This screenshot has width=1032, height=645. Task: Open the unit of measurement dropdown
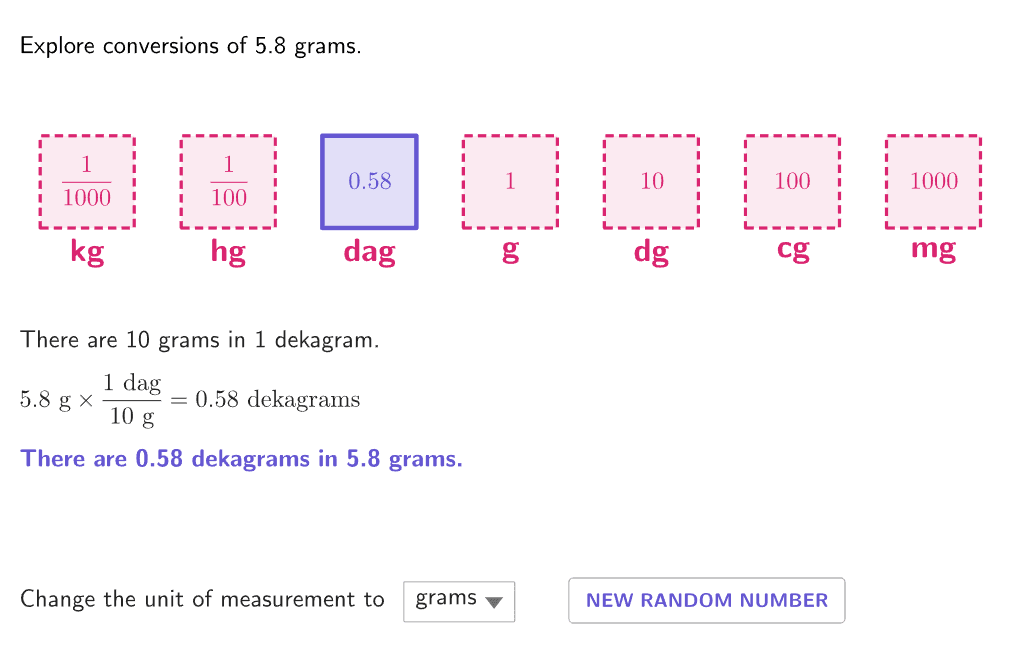(458, 601)
